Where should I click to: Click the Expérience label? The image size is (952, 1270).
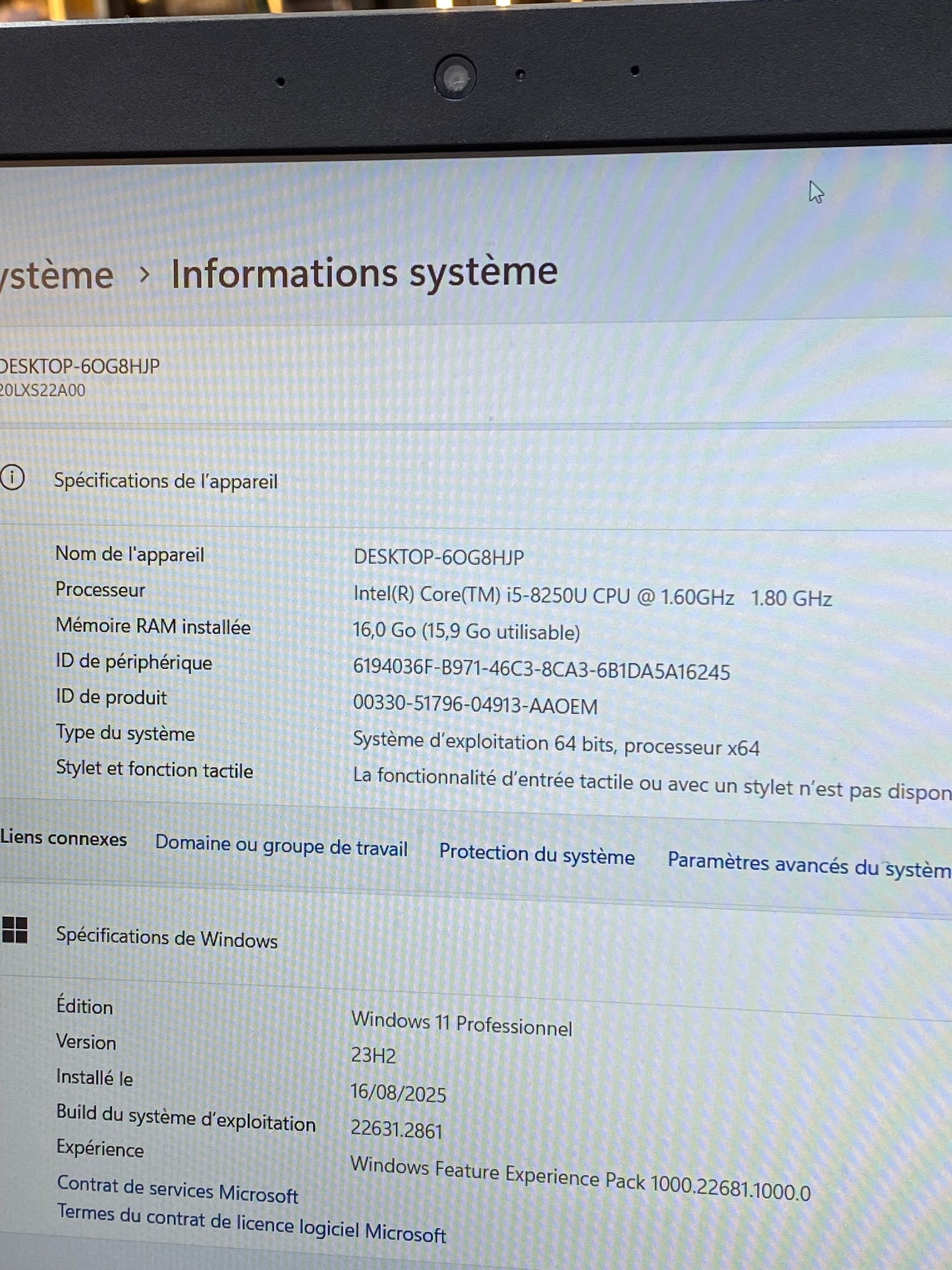point(99,1149)
